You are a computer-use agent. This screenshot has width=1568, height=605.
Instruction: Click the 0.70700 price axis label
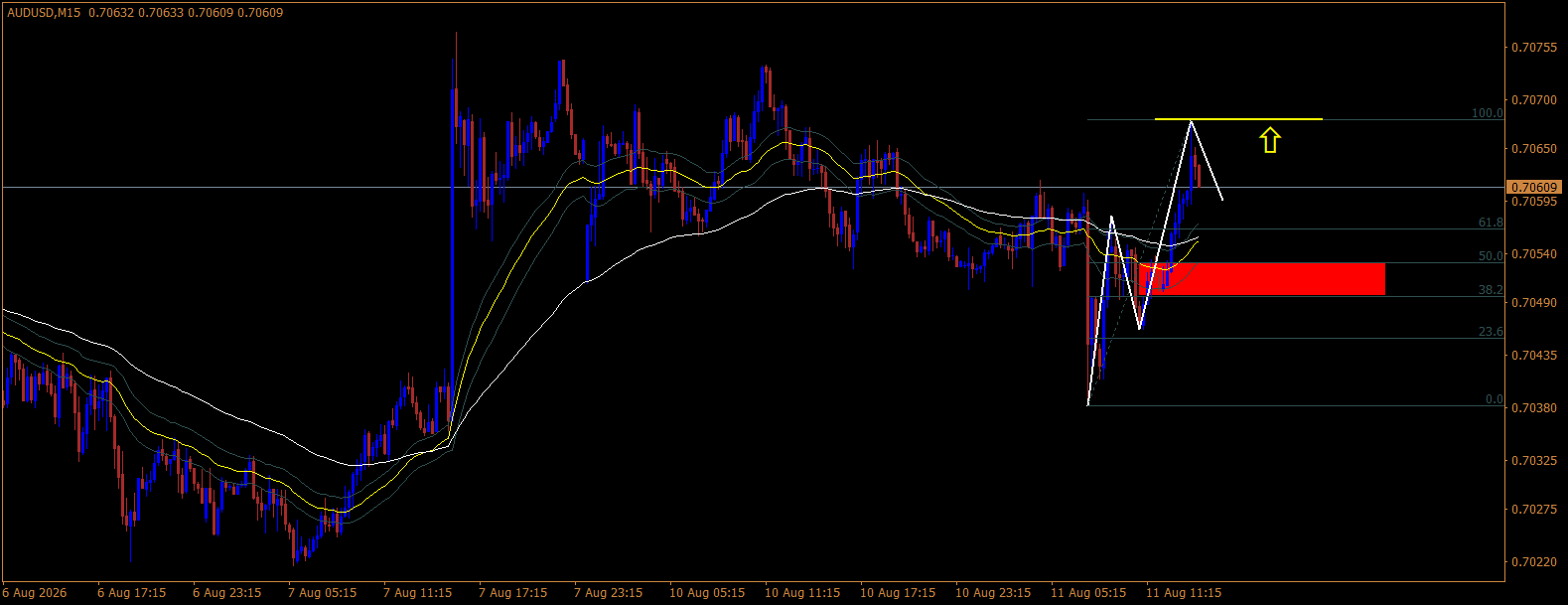[1534, 100]
